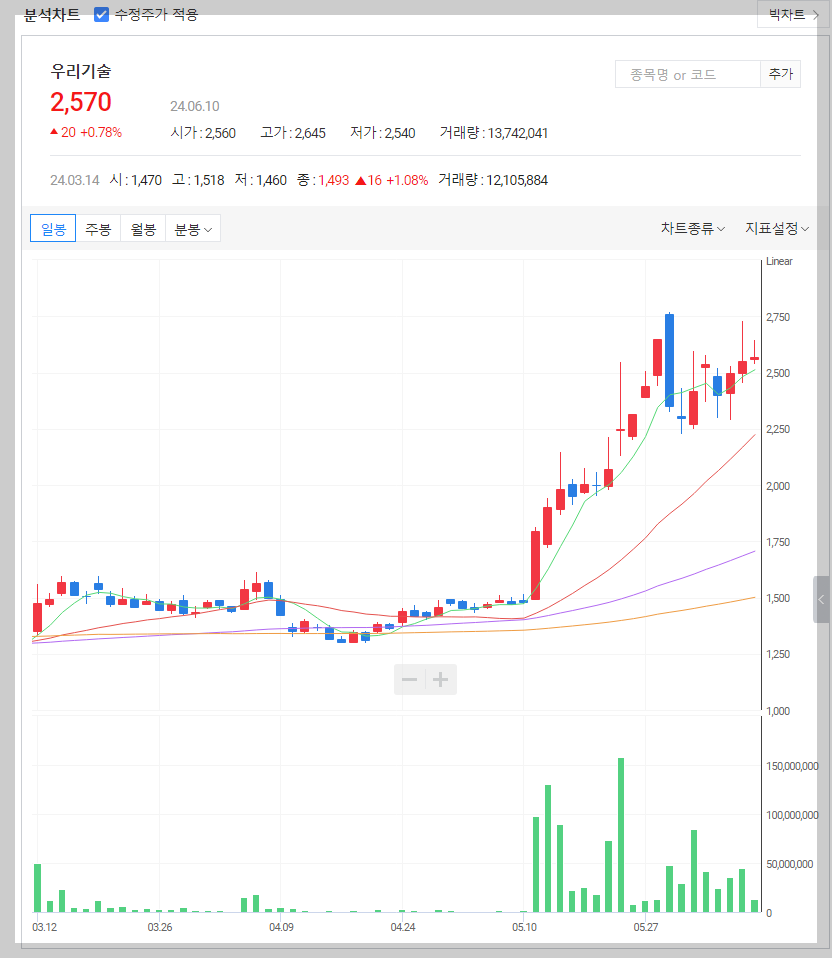Click the Linear scale label
Image resolution: width=832 pixels, height=958 pixels.
point(779,261)
